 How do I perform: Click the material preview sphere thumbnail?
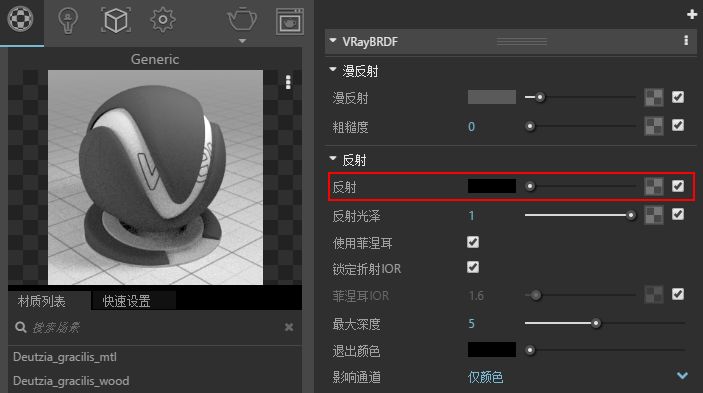coord(155,177)
